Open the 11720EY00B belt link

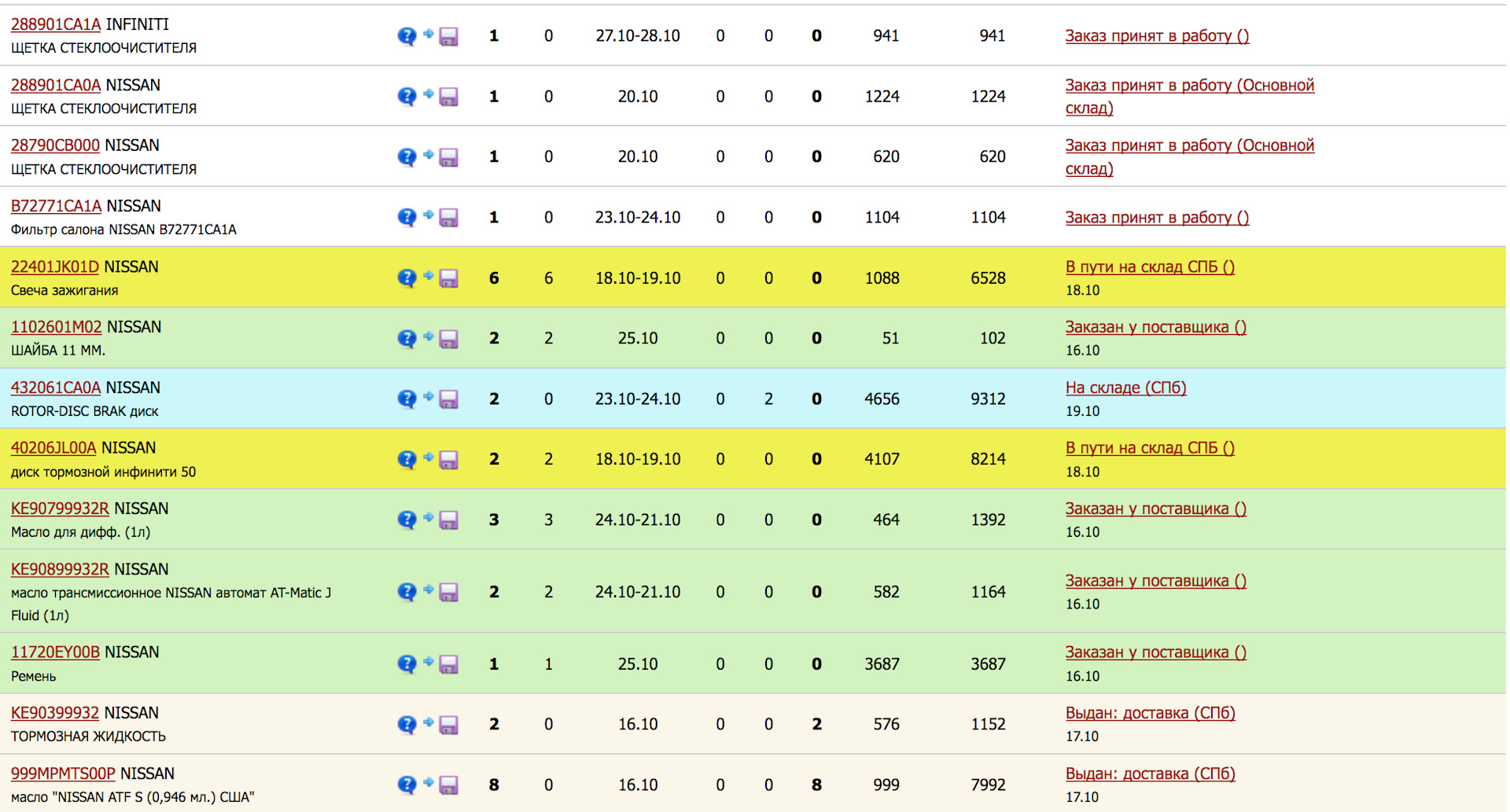pyautogui.click(x=55, y=652)
